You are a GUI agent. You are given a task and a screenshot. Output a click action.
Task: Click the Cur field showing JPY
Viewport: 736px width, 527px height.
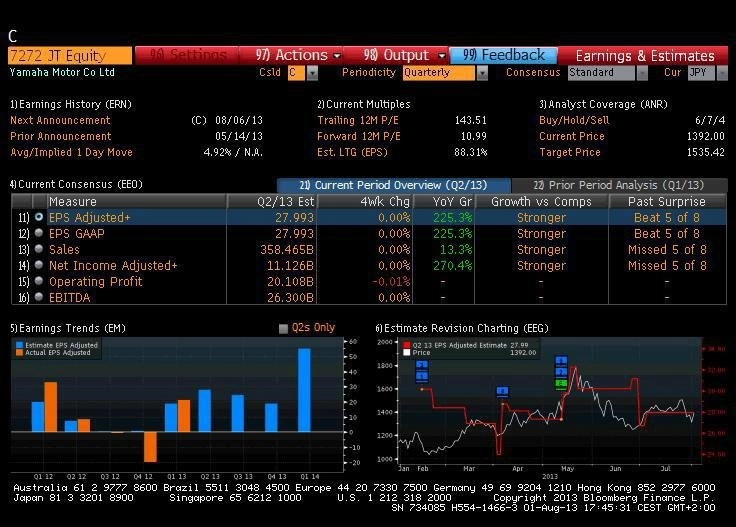click(x=701, y=73)
